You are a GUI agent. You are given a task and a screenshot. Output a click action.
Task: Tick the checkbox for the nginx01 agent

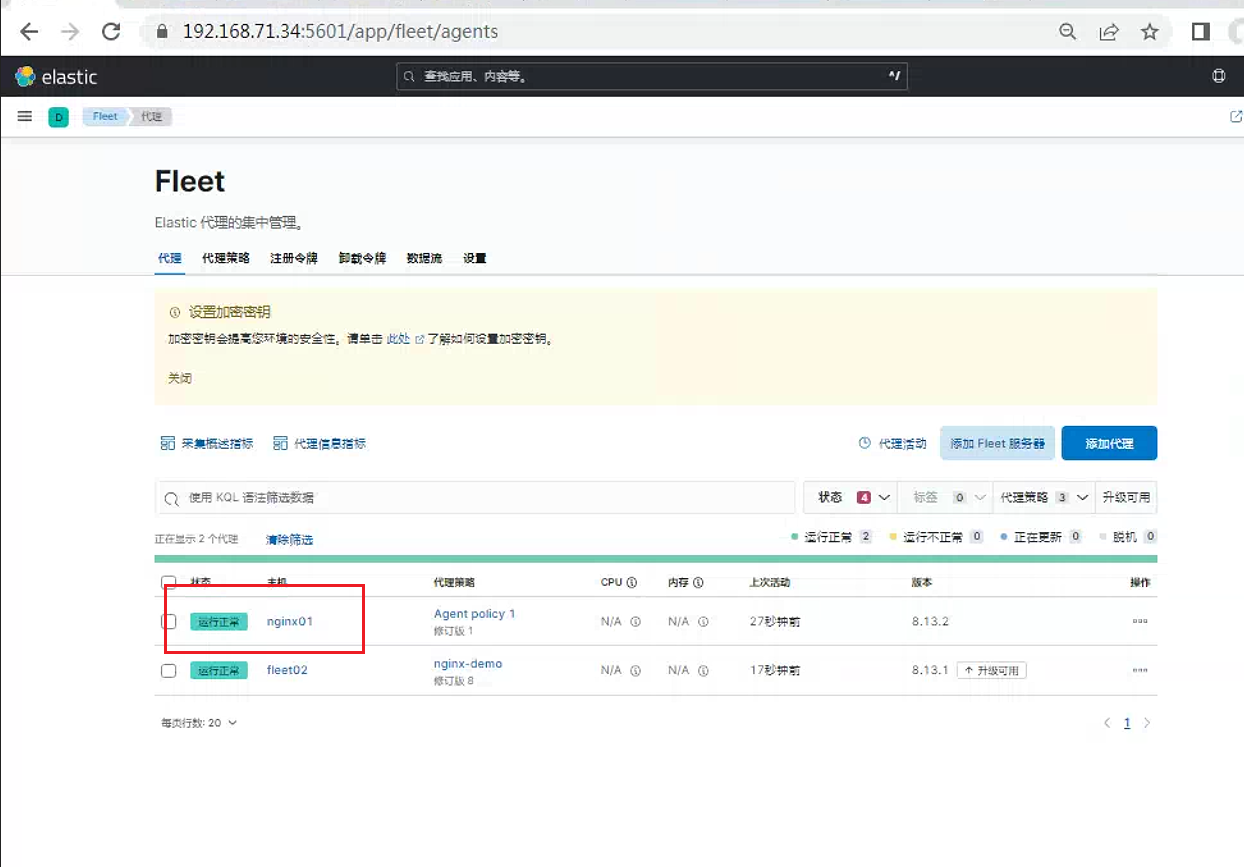tap(169, 621)
